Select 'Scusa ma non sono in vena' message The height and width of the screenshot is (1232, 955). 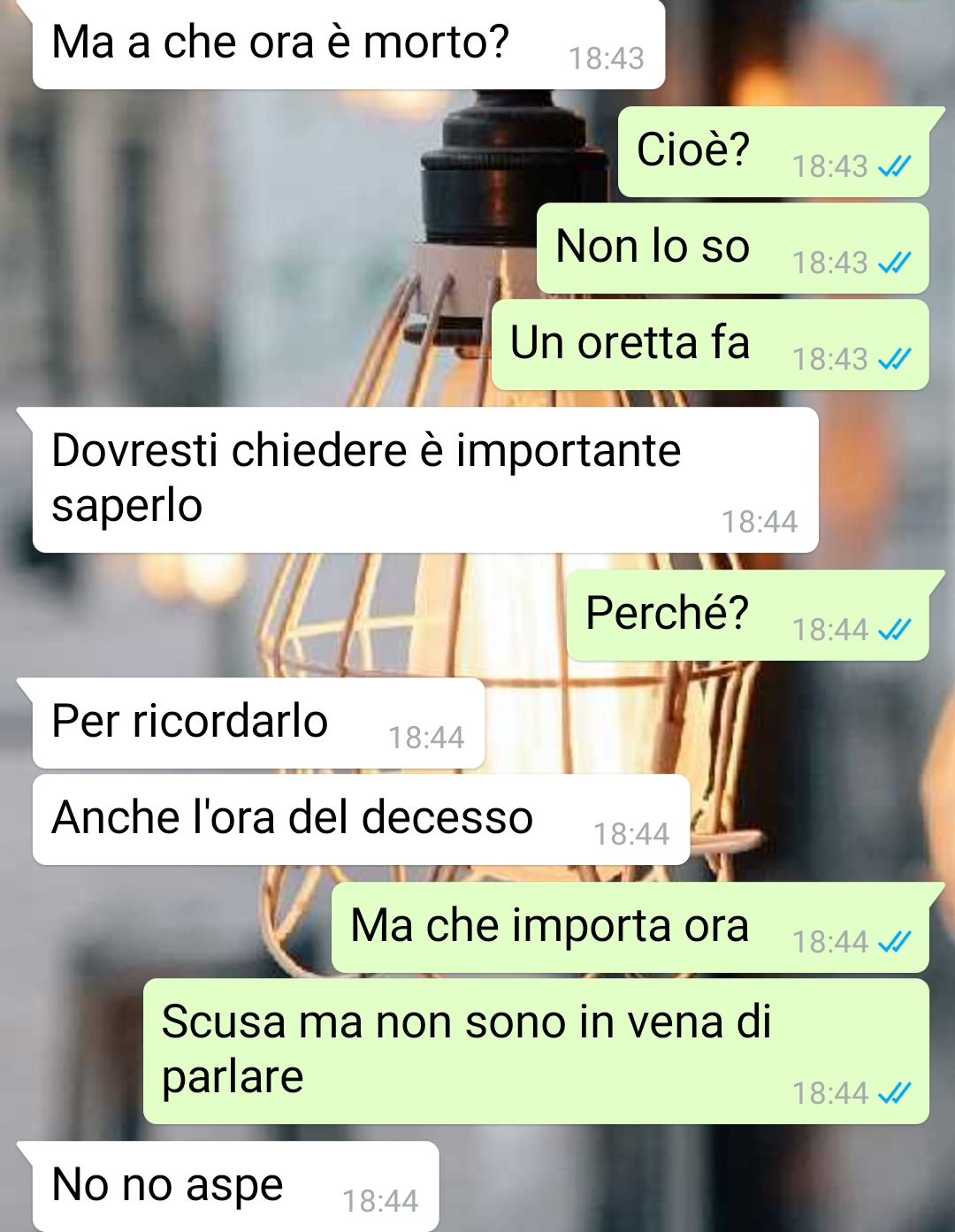[x=536, y=1052]
